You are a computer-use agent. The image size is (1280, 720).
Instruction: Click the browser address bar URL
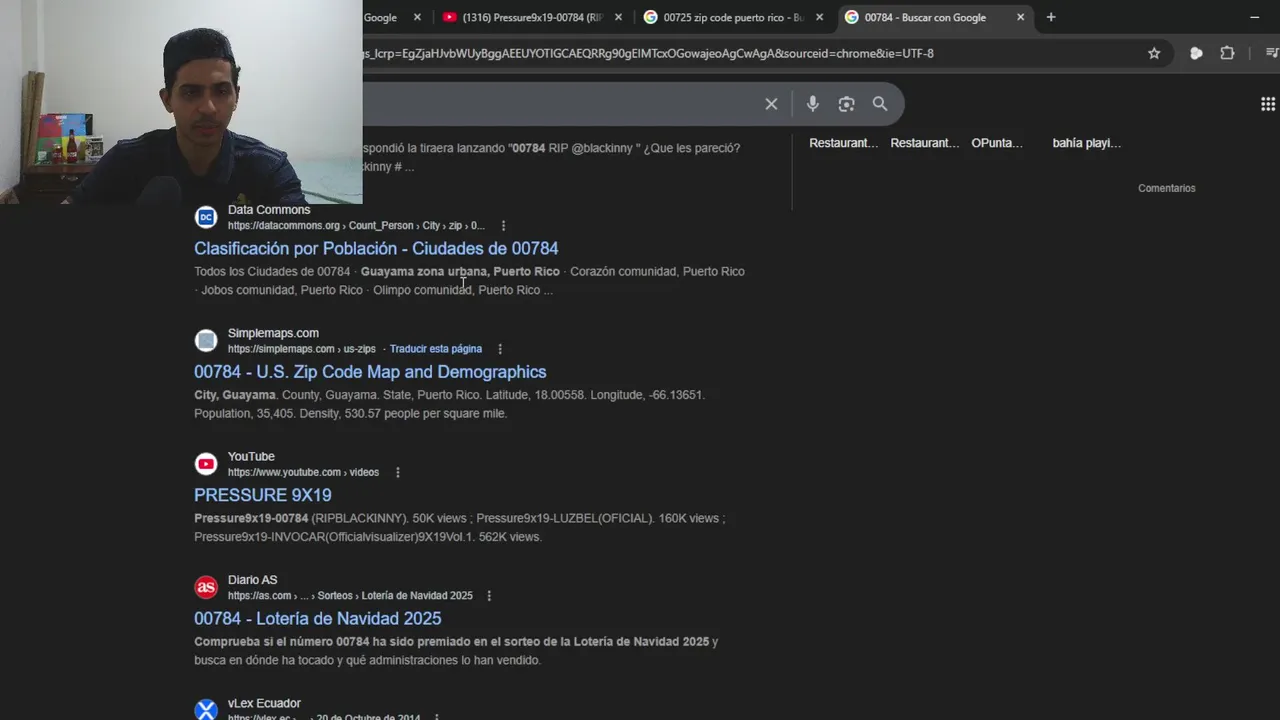pyautogui.click(x=648, y=53)
